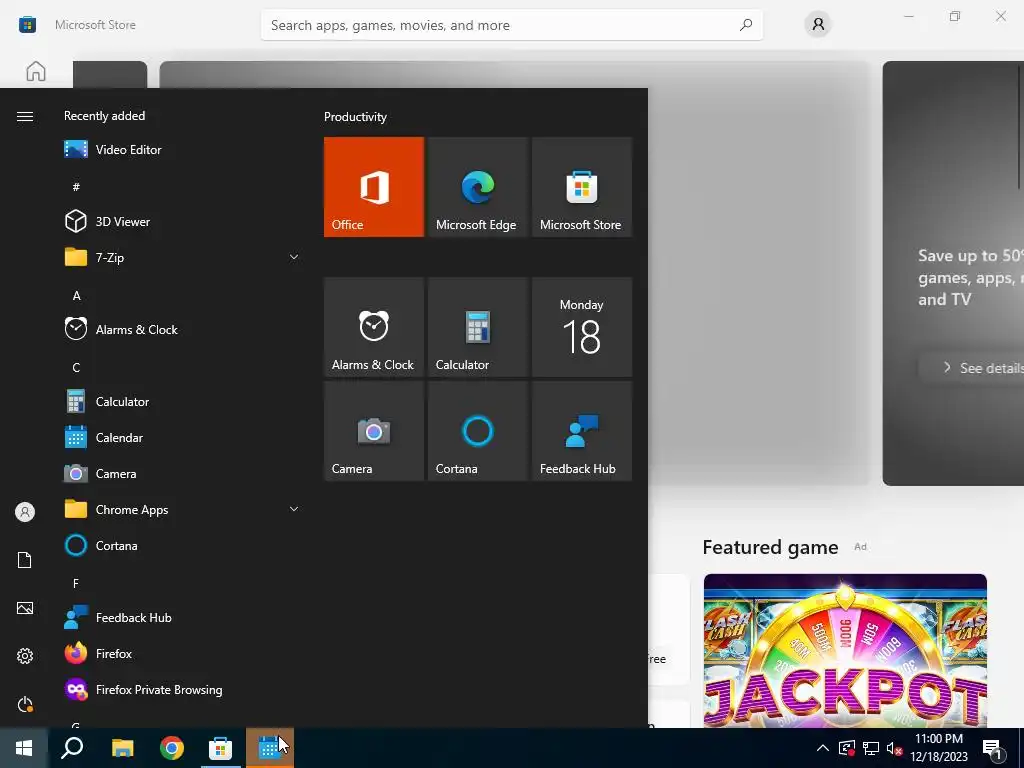
Task: Go to Home in Microsoft Store
Action: point(36,71)
